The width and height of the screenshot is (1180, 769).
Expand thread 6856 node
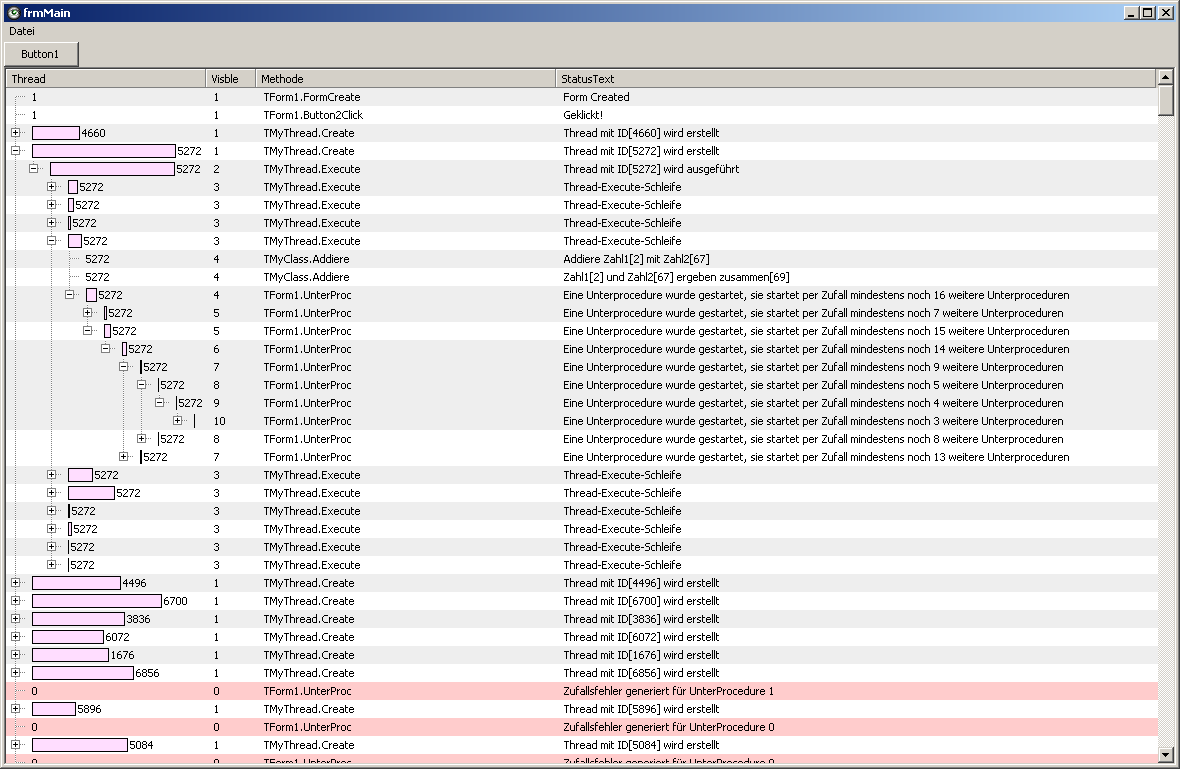coord(16,673)
